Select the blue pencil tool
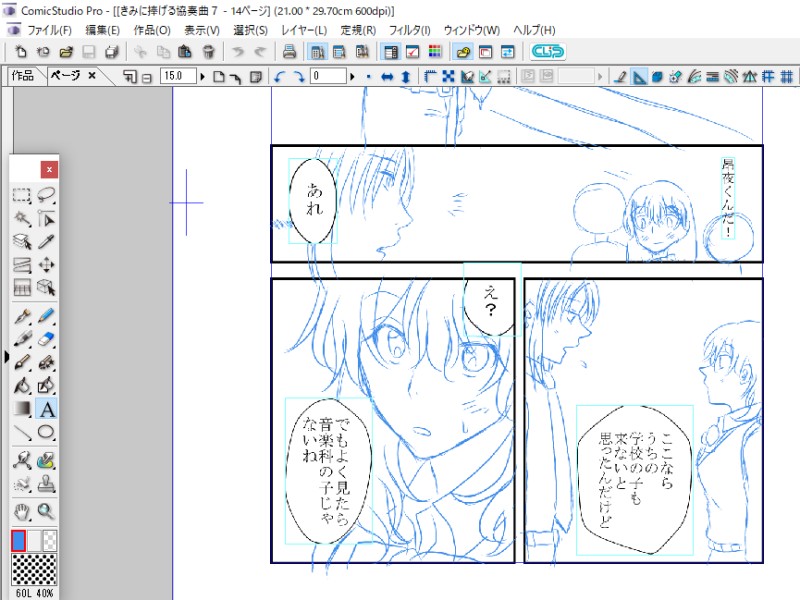800x600 pixels. coord(46,316)
